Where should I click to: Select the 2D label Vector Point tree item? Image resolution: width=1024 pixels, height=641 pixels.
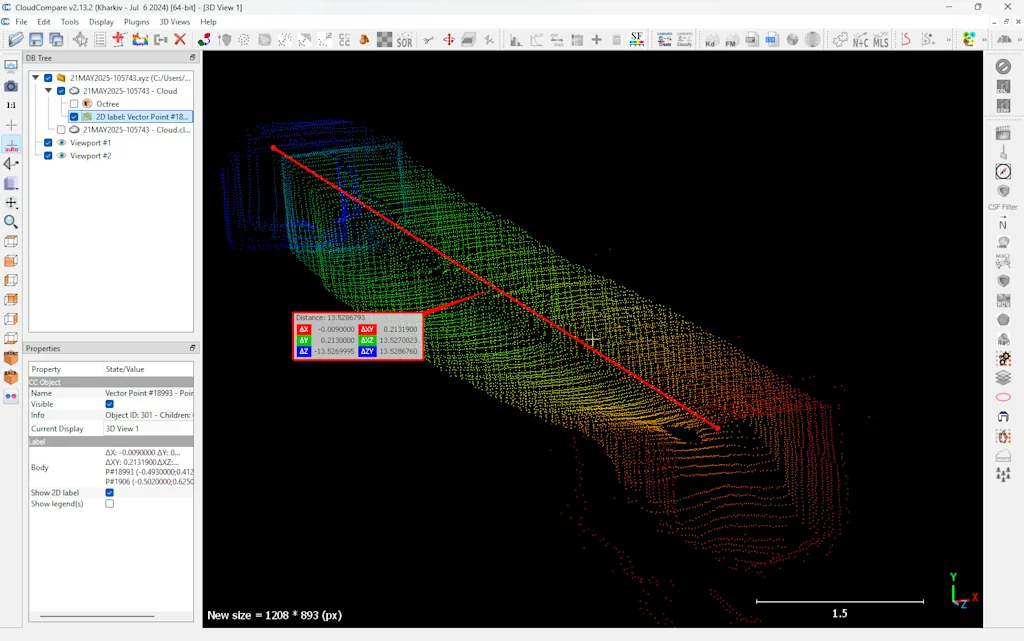pyautogui.click(x=141, y=117)
